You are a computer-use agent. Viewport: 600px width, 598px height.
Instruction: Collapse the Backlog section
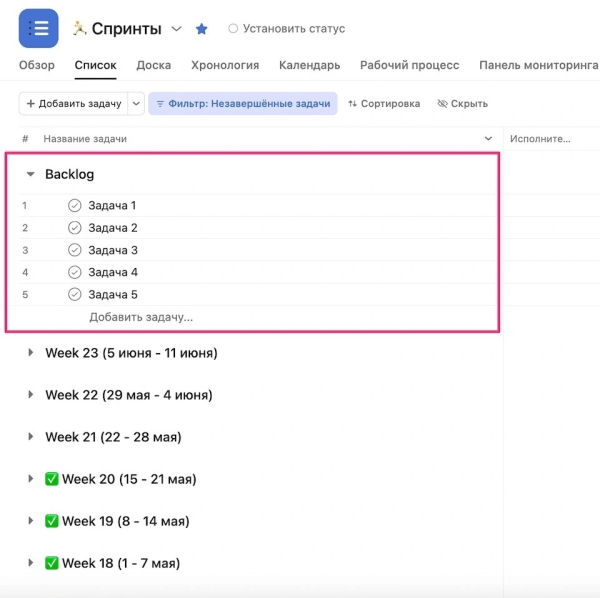tap(30, 174)
